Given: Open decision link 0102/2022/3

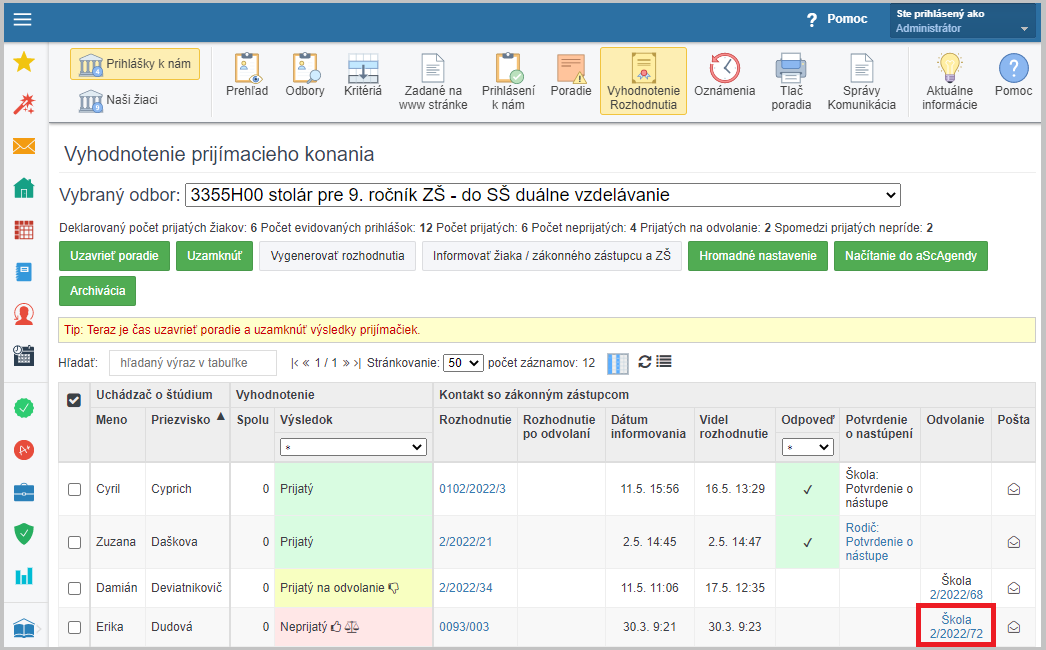Looking at the screenshot, I should click(472, 489).
